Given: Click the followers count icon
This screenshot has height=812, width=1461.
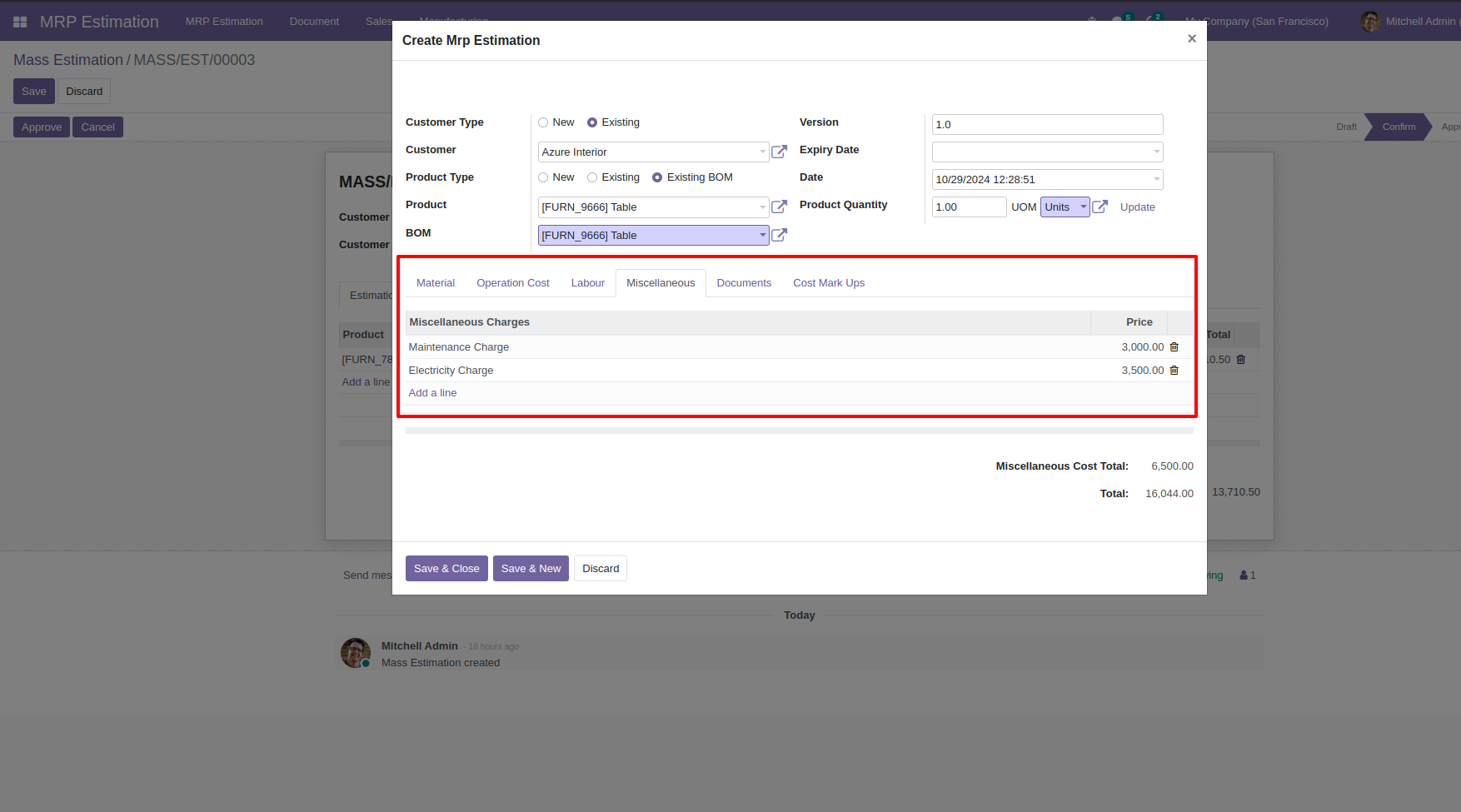Looking at the screenshot, I should 1247,575.
